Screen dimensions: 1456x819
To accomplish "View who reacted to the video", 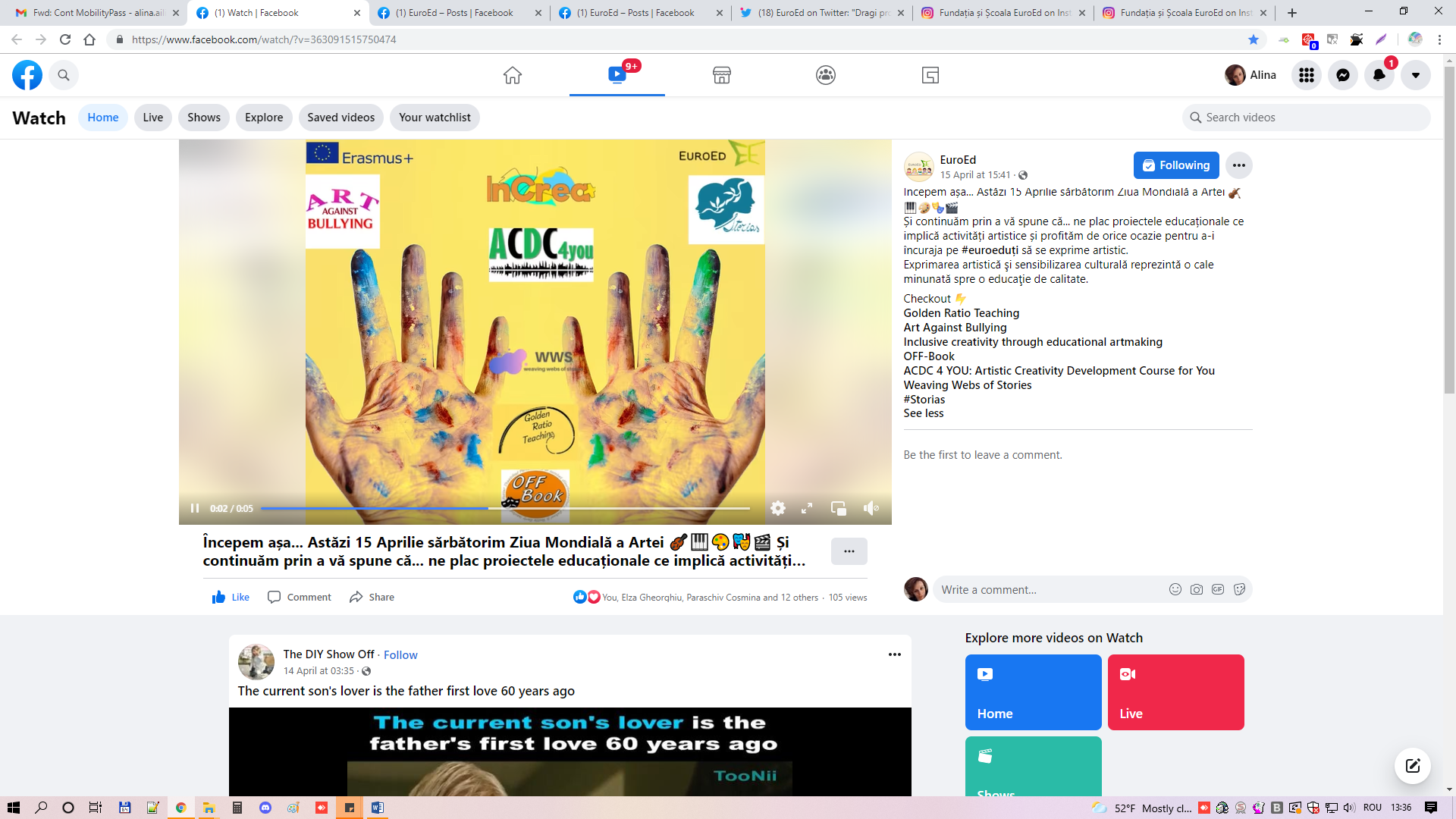I will 696,598.
